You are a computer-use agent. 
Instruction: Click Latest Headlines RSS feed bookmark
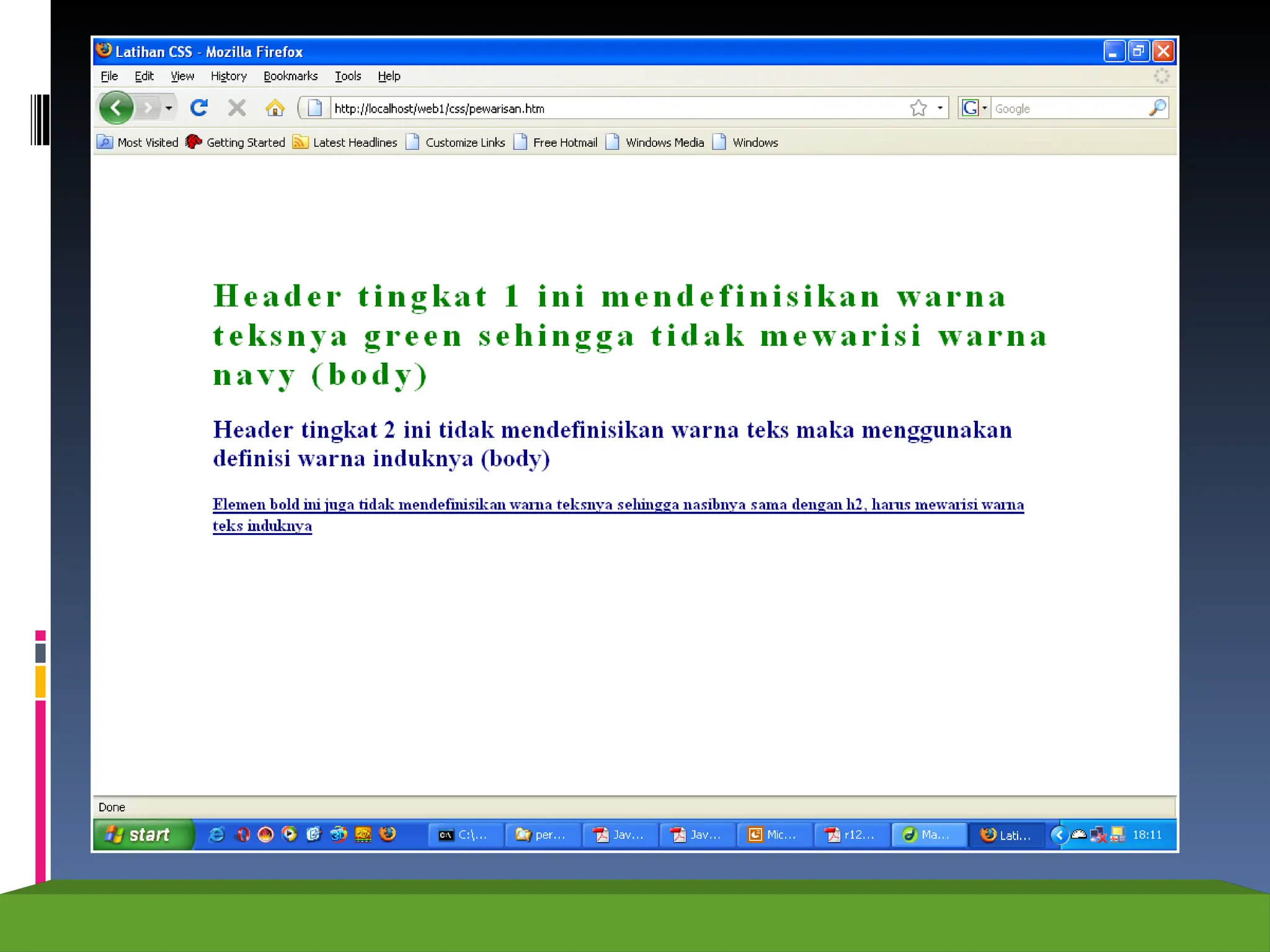coord(345,143)
